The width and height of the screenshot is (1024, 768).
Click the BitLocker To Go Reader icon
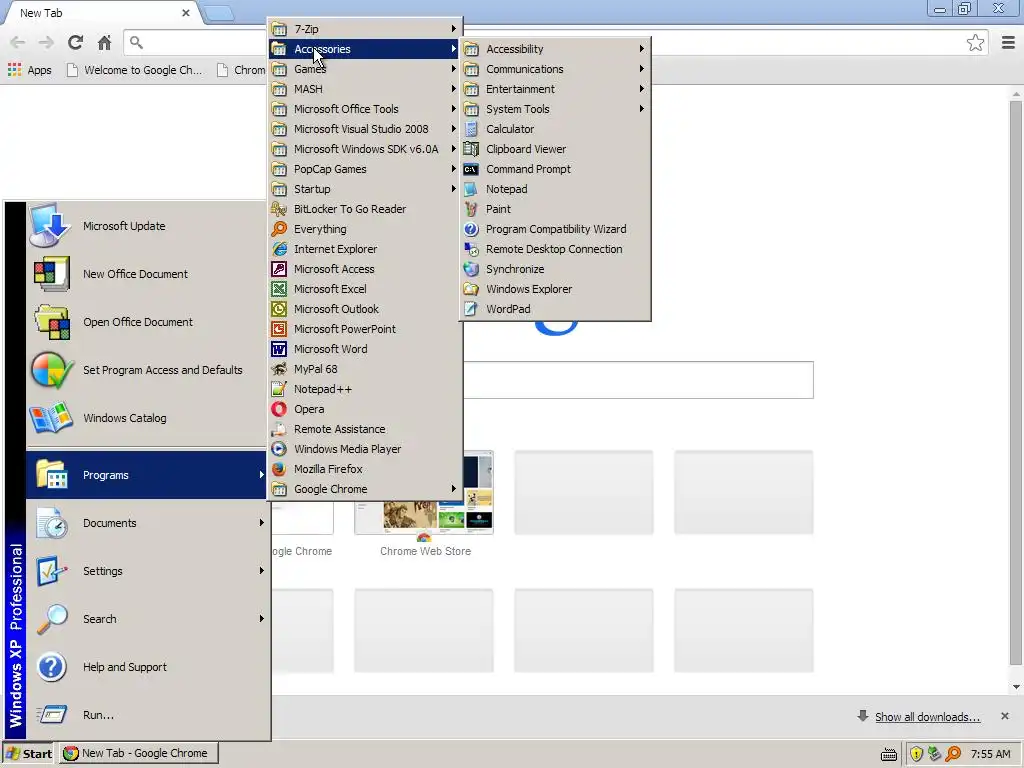click(x=279, y=209)
